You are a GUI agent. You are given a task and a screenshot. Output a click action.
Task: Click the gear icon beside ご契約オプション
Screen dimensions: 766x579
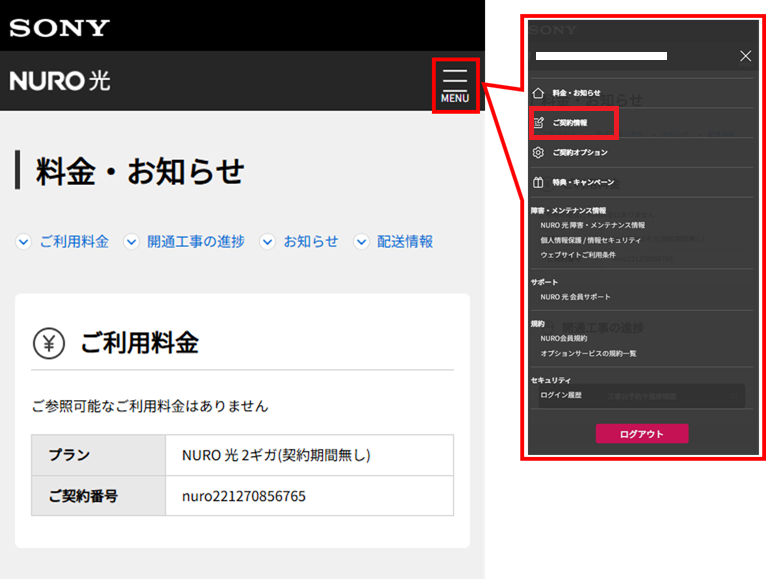[x=538, y=152]
